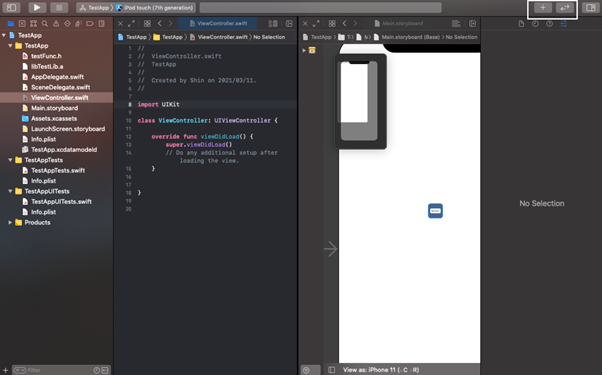The height and width of the screenshot is (375, 602).
Task: Expand the storyboard document outline triangle
Action: click(304, 50)
